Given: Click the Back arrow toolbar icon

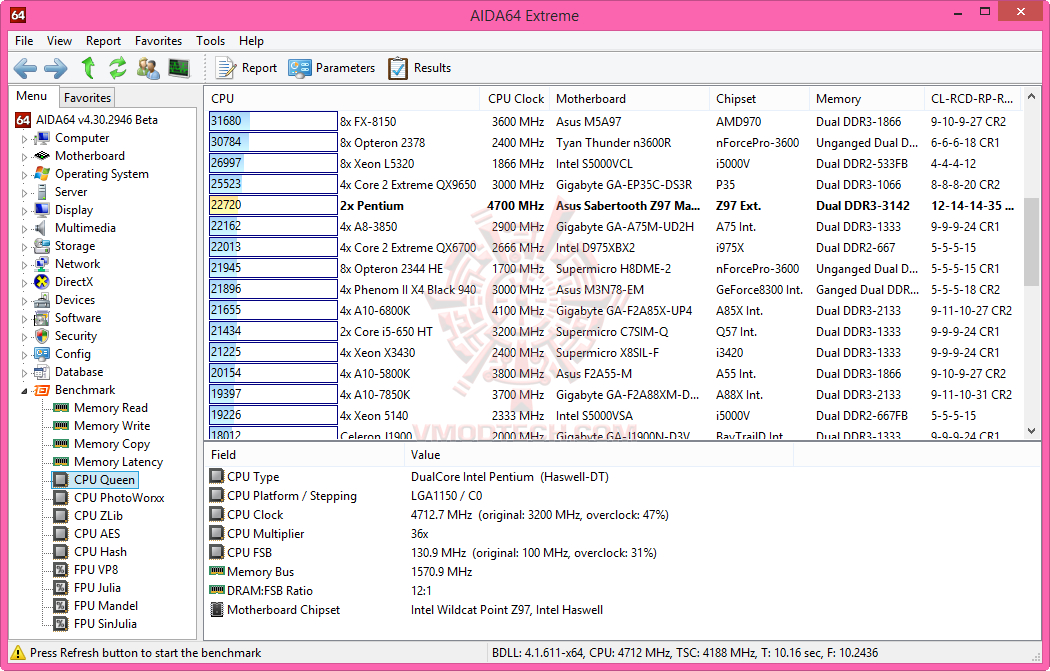Looking at the screenshot, I should [x=25, y=68].
